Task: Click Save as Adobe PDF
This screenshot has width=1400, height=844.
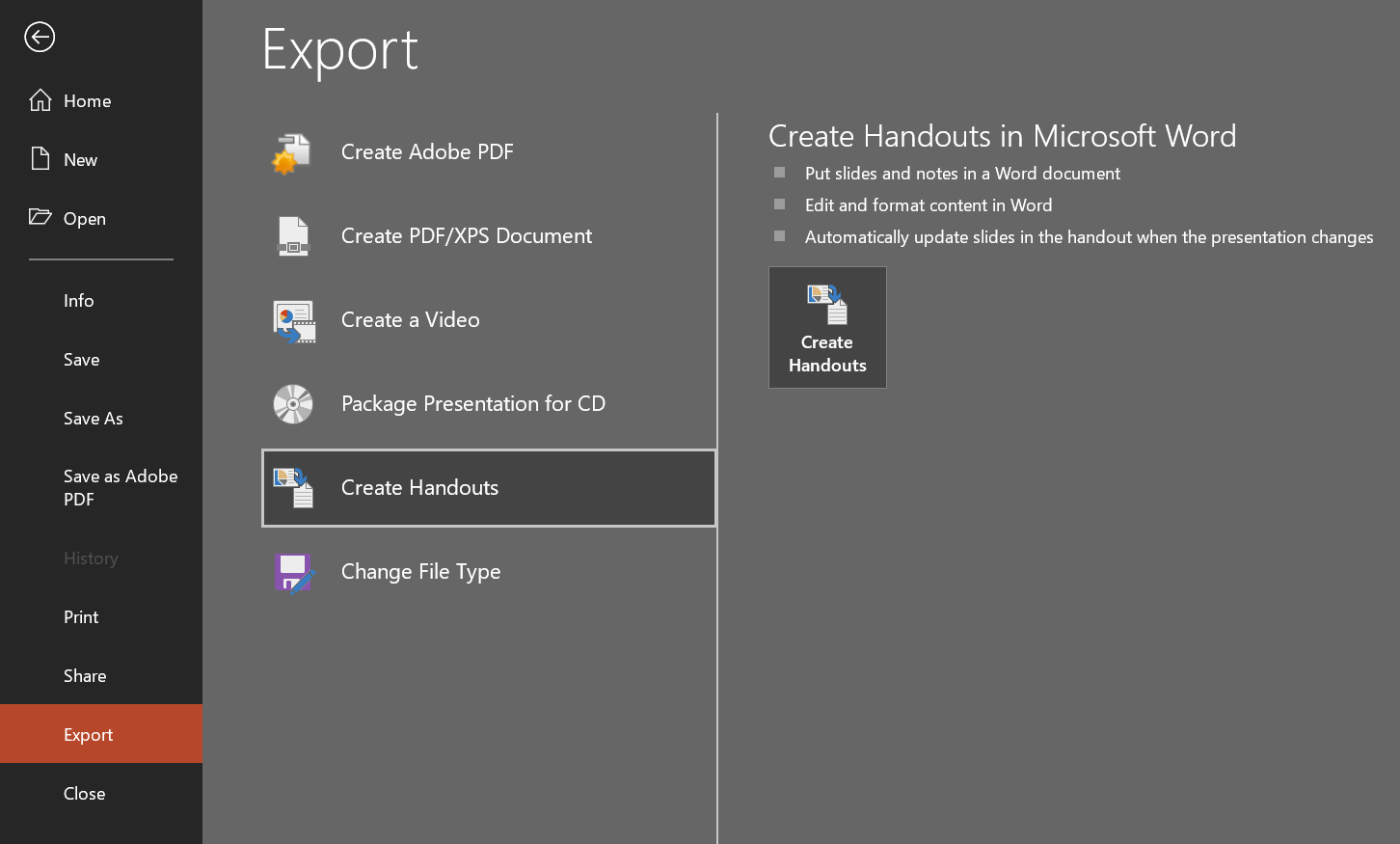Action: (120, 487)
